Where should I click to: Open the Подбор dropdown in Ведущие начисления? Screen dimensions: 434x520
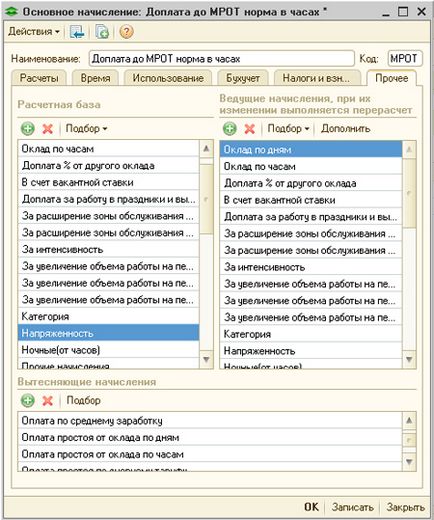coord(288,128)
